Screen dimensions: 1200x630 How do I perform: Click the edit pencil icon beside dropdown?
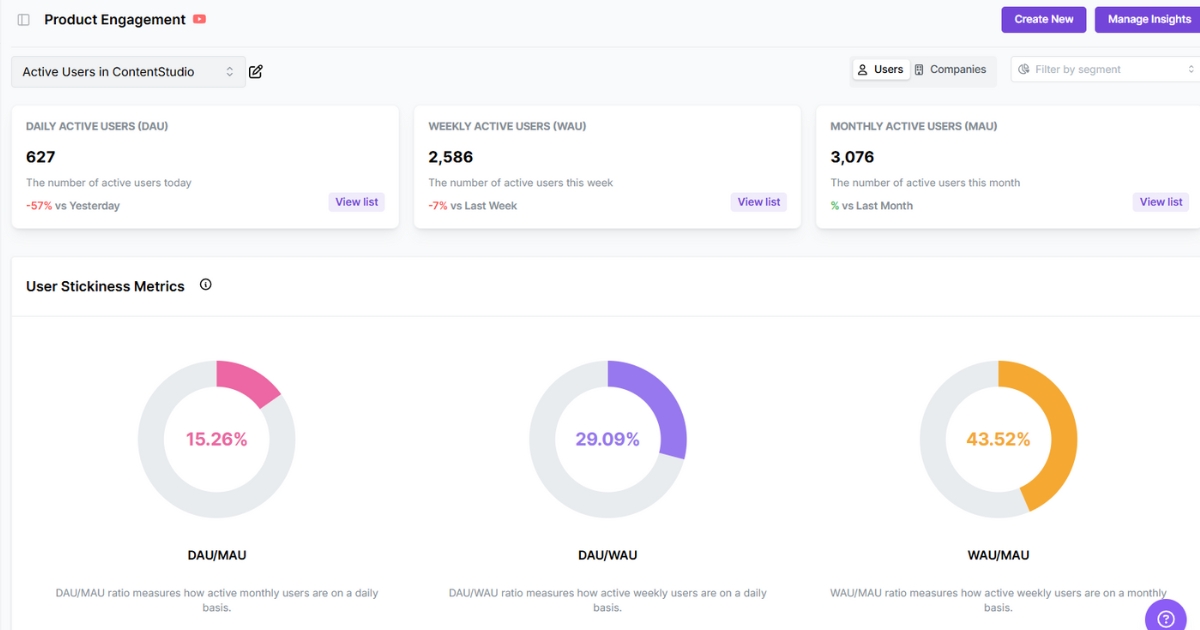pyautogui.click(x=256, y=71)
